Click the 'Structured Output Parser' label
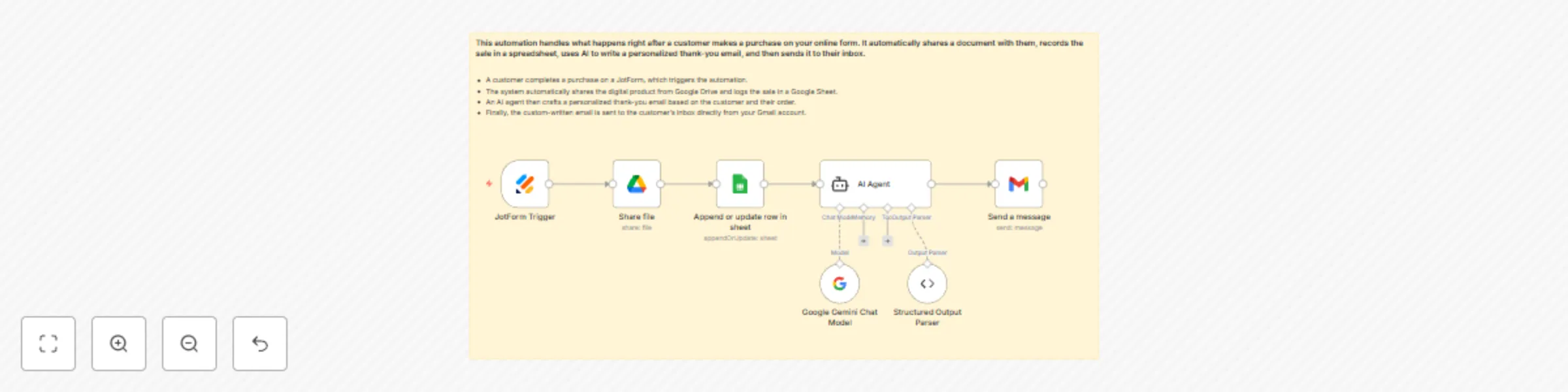 pos(927,318)
